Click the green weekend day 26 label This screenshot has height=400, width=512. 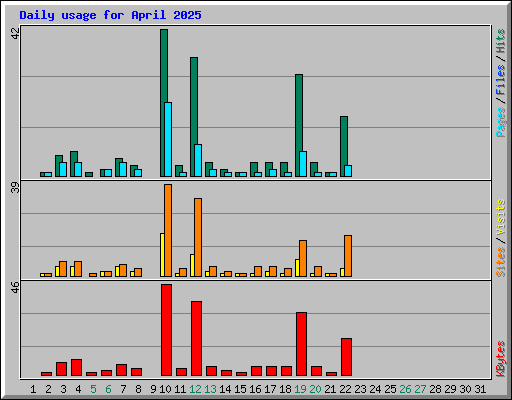tap(405, 389)
